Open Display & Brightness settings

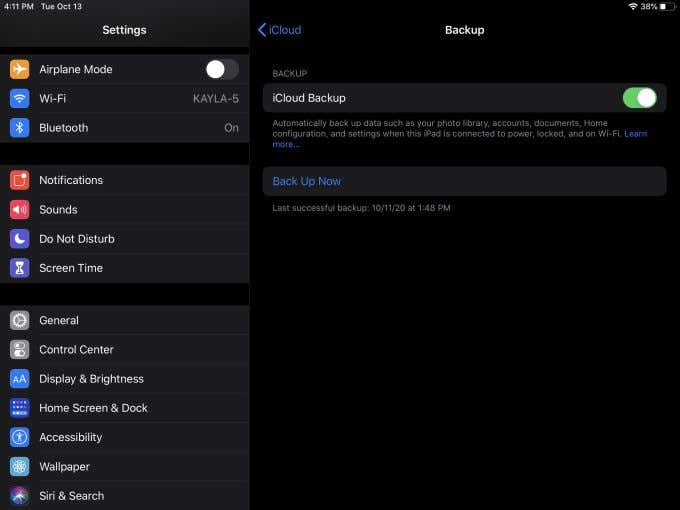[124, 379]
